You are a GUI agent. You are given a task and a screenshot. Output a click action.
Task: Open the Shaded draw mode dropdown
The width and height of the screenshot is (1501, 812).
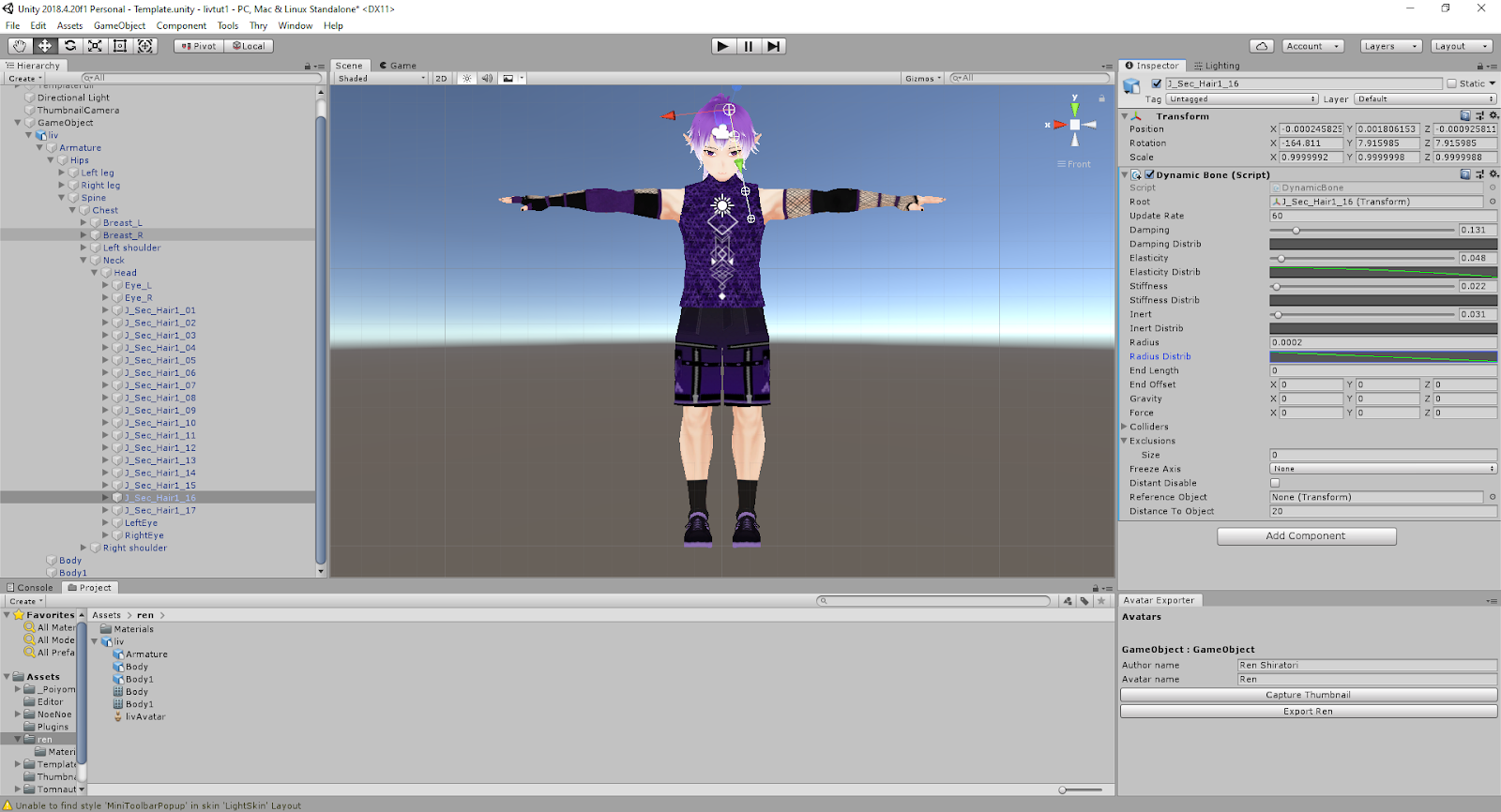382,79
